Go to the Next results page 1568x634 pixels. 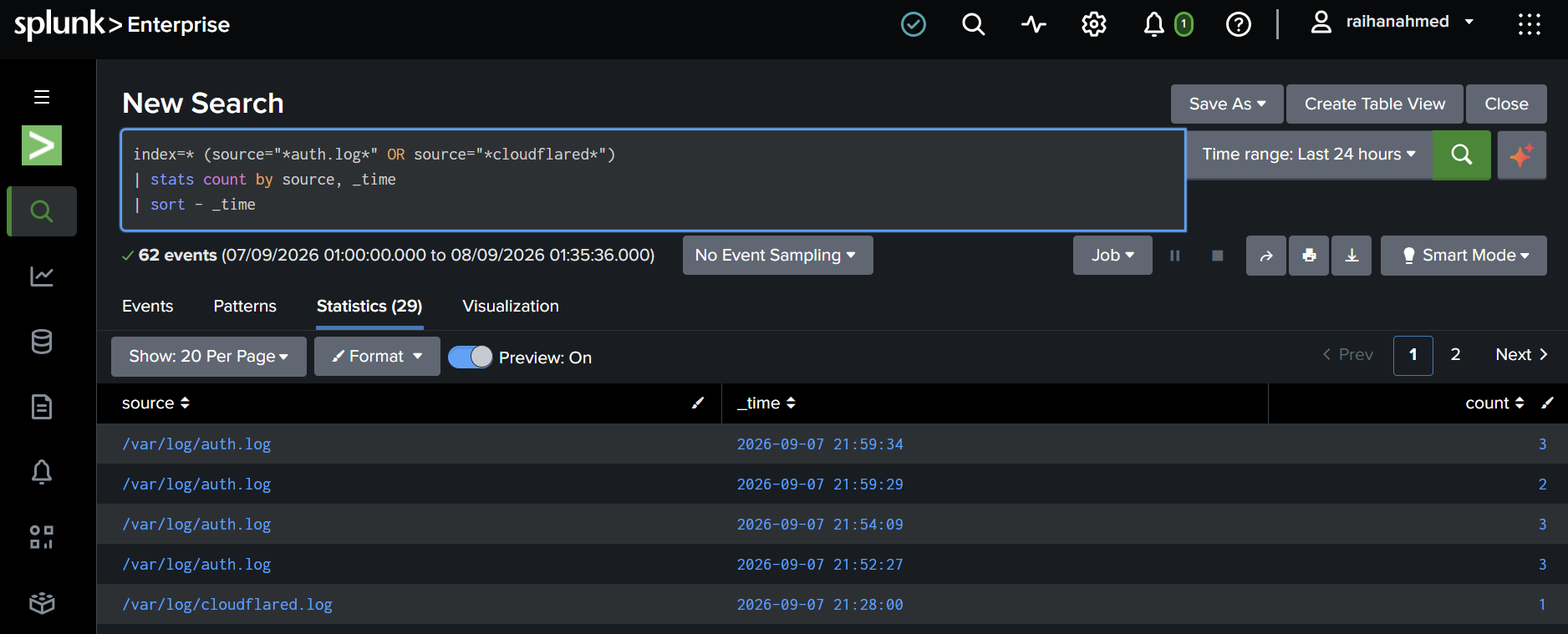1521,355
